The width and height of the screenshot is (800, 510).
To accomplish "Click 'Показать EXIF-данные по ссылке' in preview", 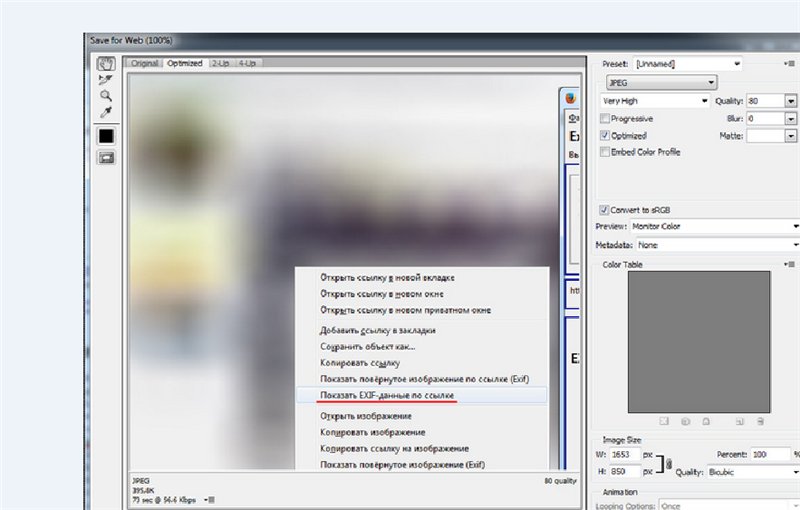I will click(x=387, y=395).
